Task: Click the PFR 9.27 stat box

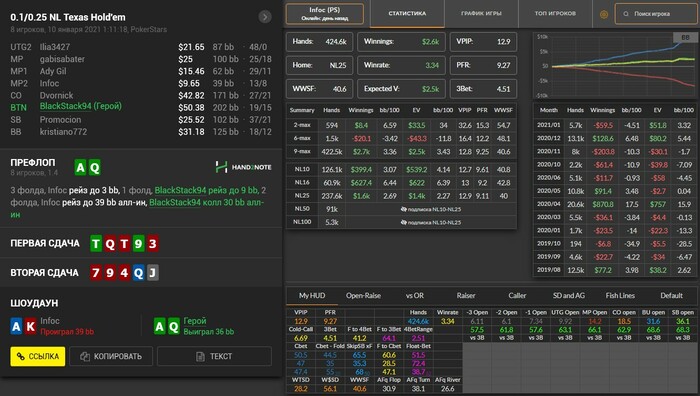Action: tap(483, 65)
